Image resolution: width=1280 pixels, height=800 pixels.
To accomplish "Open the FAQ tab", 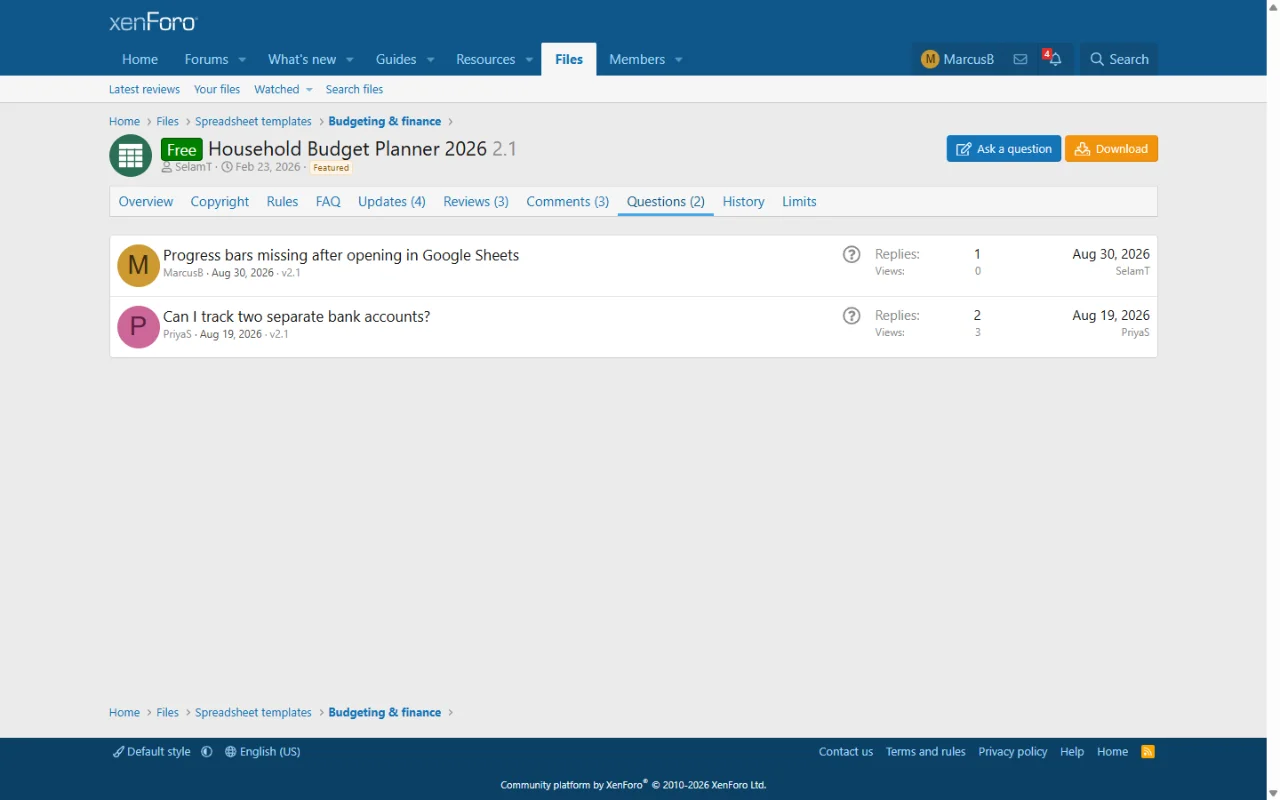I will 328,201.
